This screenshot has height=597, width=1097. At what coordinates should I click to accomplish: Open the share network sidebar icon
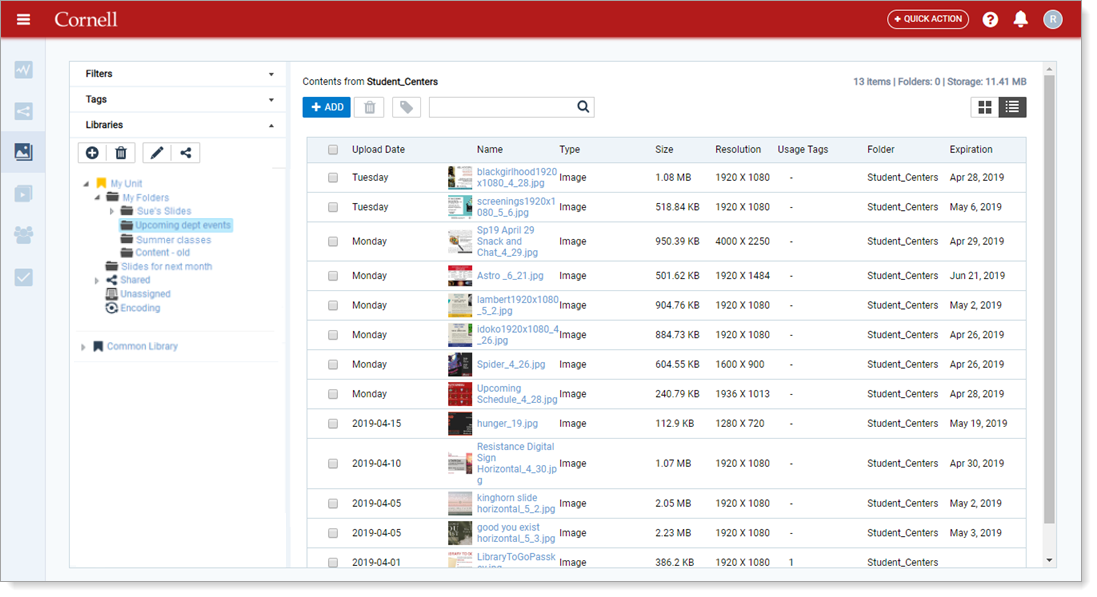(23, 111)
